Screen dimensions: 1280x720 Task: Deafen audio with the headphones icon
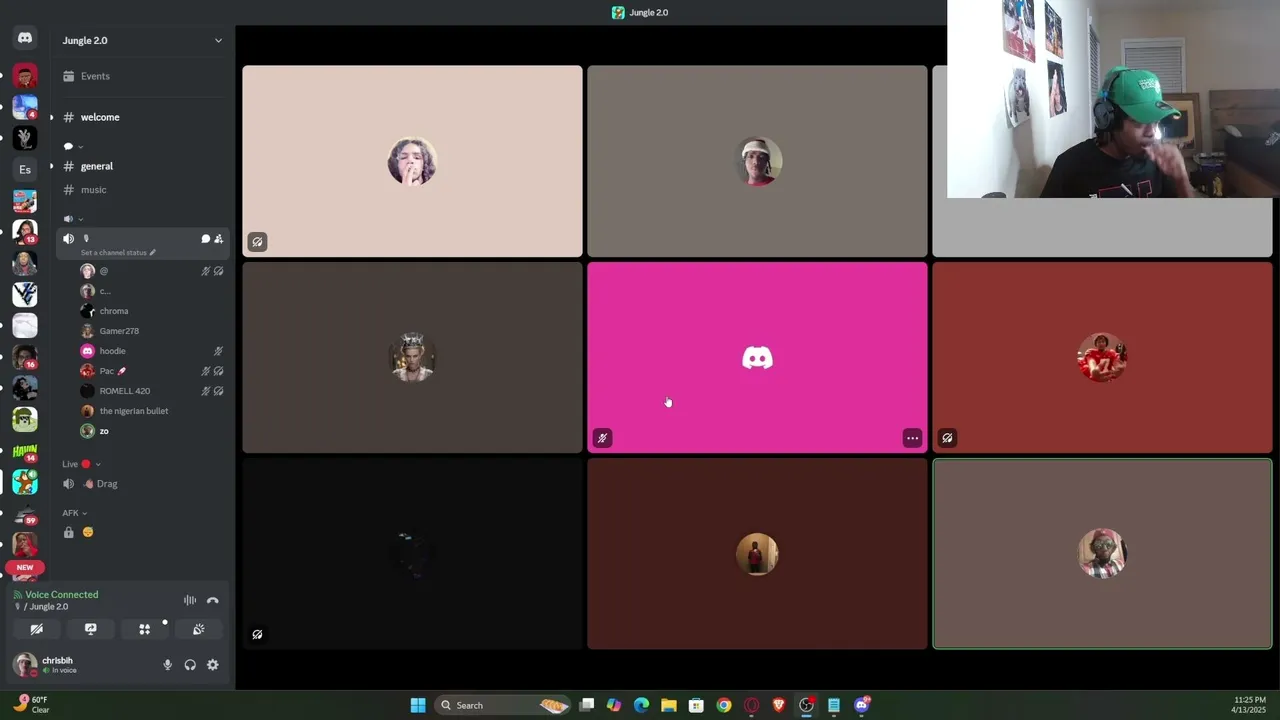(190, 665)
